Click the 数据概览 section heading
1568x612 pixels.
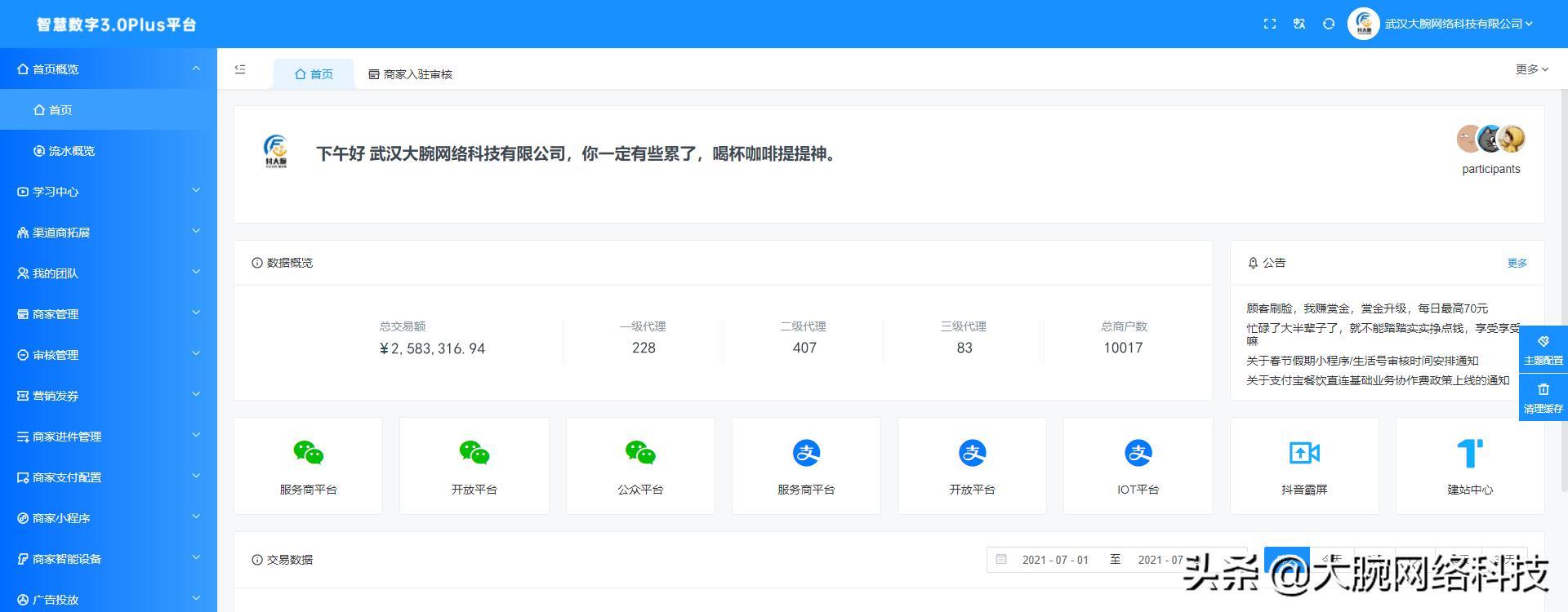283,263
